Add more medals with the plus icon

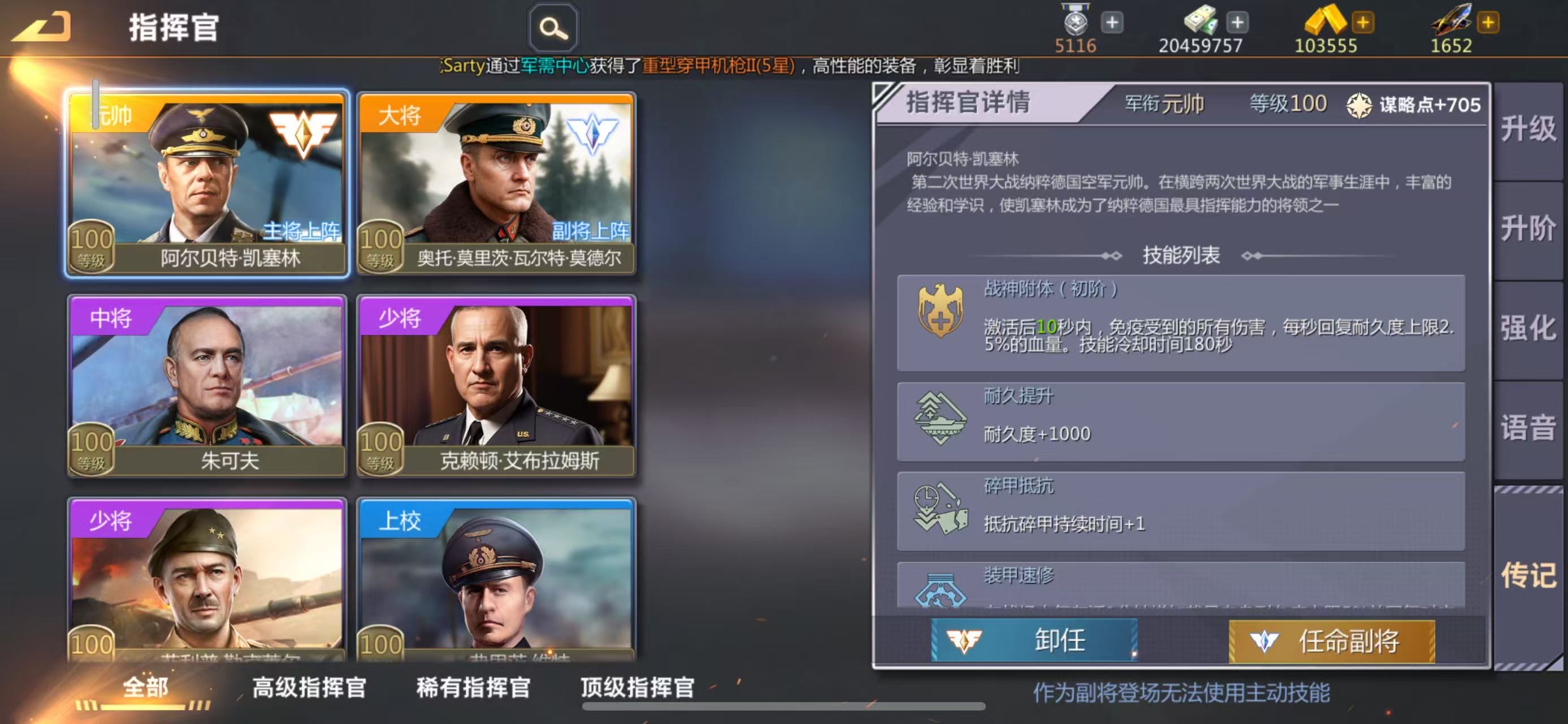(x=1111, y=23)
